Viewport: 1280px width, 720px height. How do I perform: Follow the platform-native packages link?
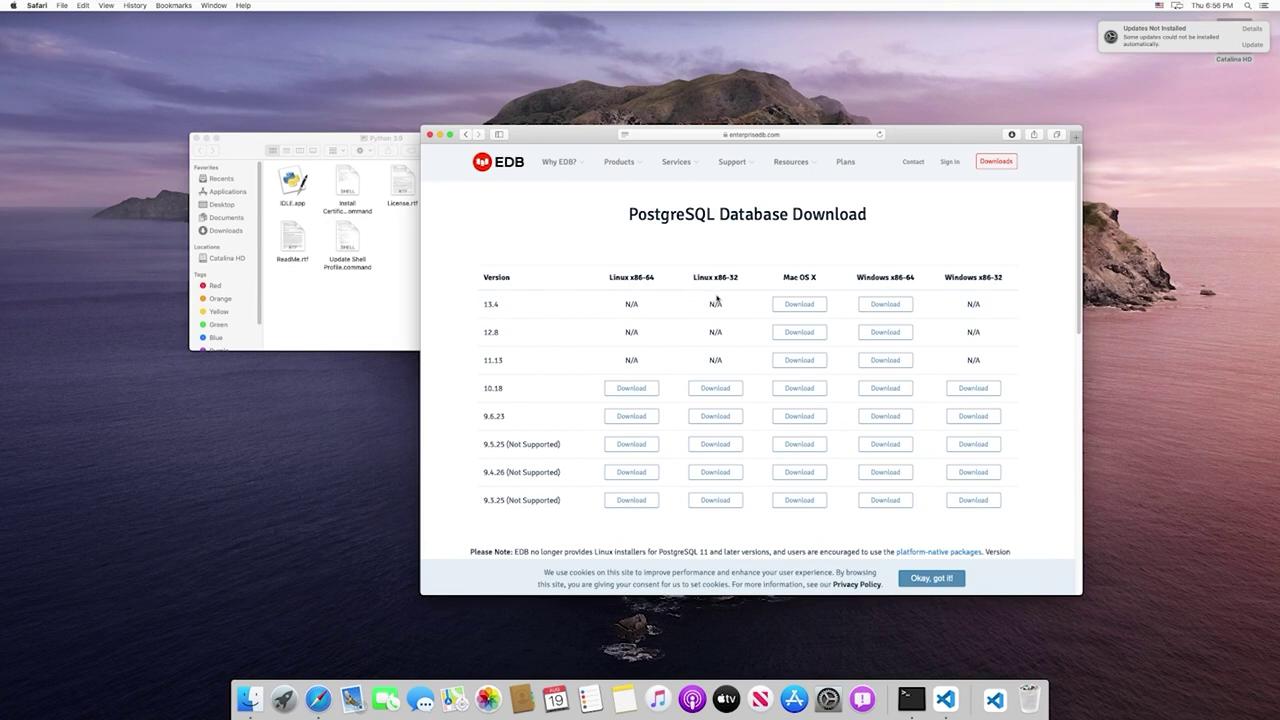click(939, 552)
